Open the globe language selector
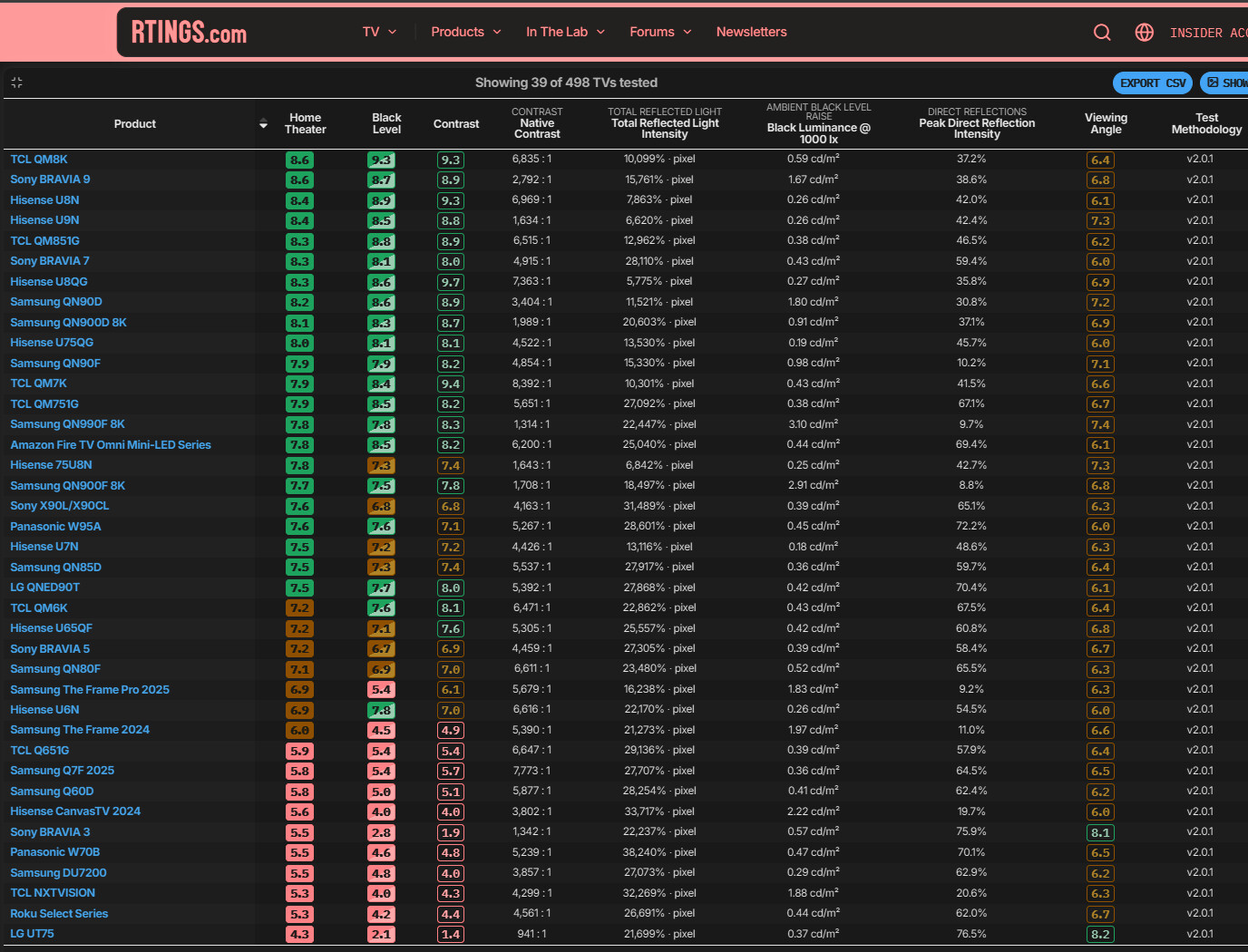This screenshot has height=952, width=1248. pos(1145,33)
